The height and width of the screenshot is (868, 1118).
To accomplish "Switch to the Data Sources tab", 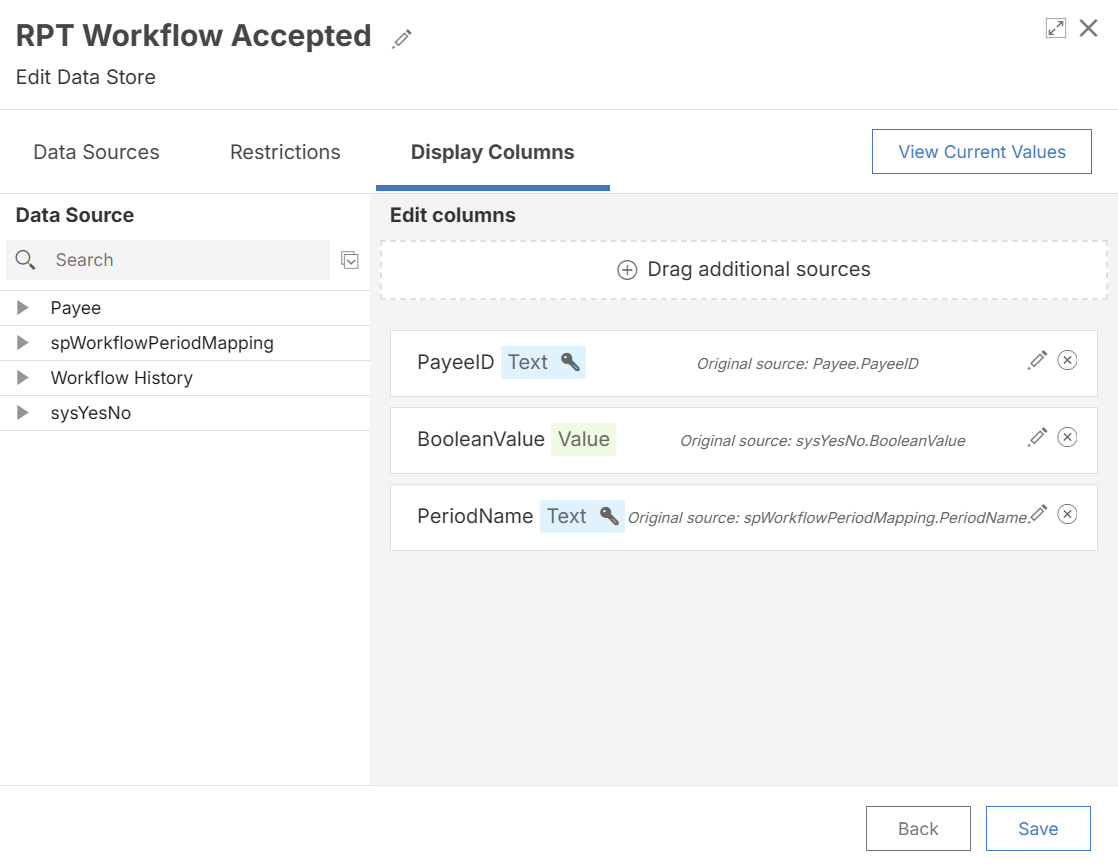I will point(96,152).
